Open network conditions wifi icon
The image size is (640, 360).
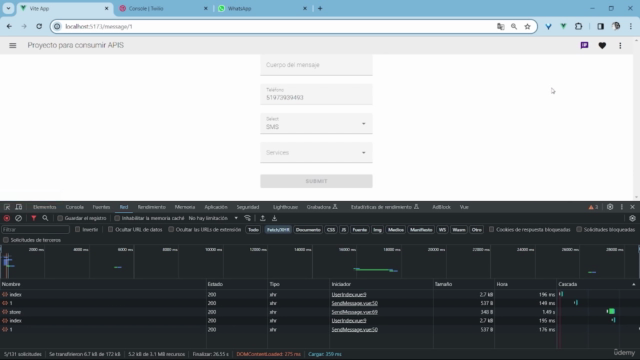click(x=247, y=218)
